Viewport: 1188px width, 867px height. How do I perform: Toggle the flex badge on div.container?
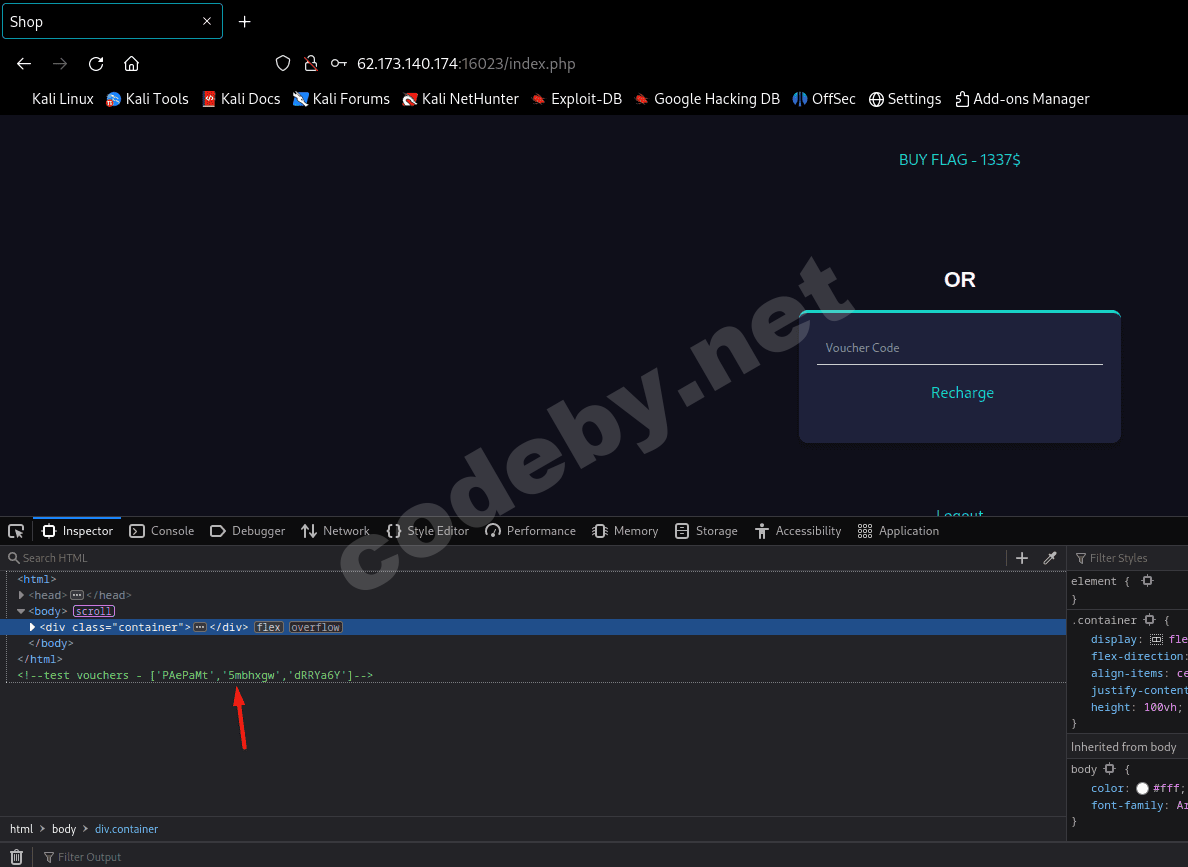pyautogui.click(x=268, y=627)
